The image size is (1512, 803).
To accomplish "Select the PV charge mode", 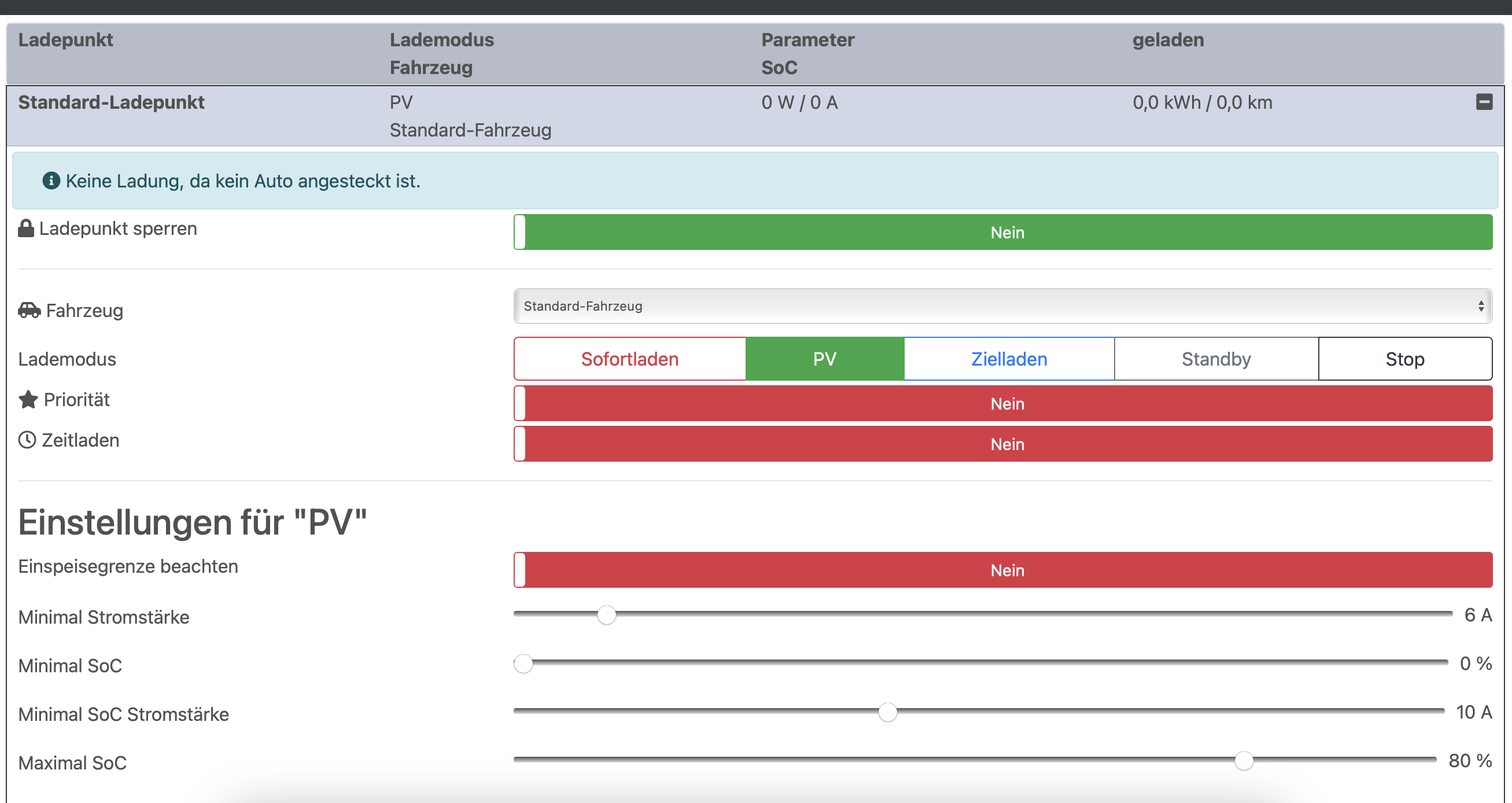I will click(825, 359).
